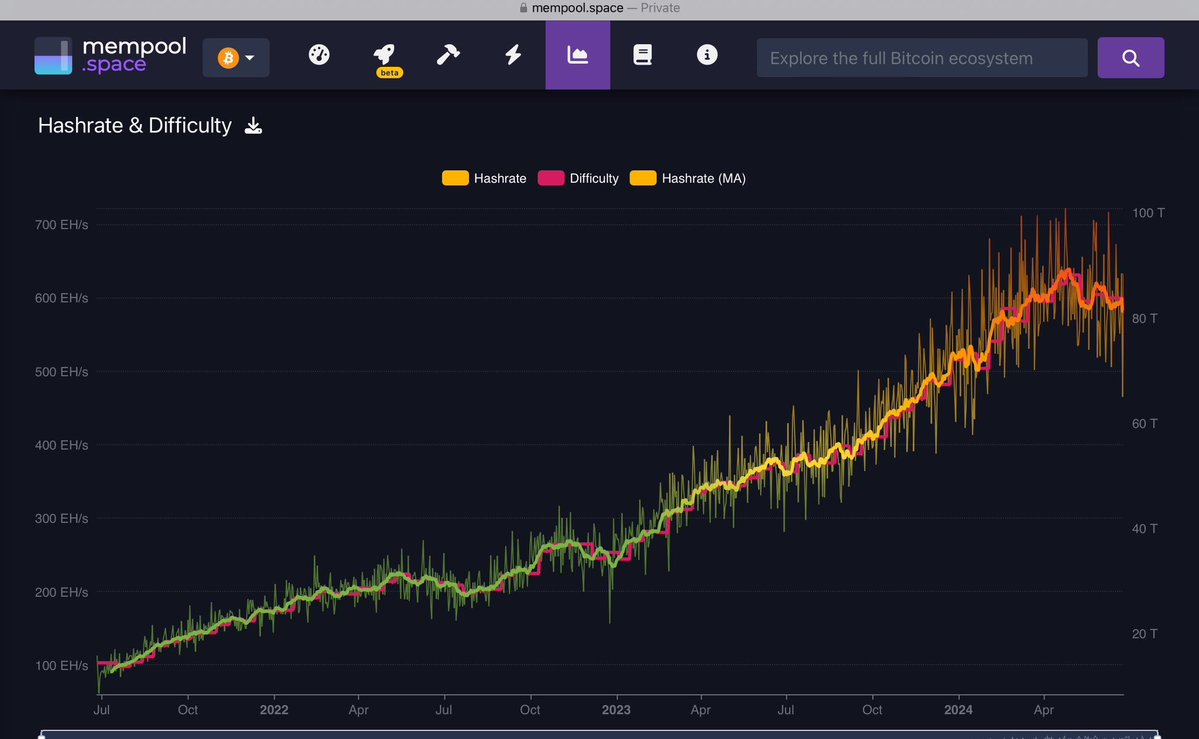The height and width of the screenshot is (739, 1199).
Task: Click the mempool.space logo link
Action: point(110,56)
